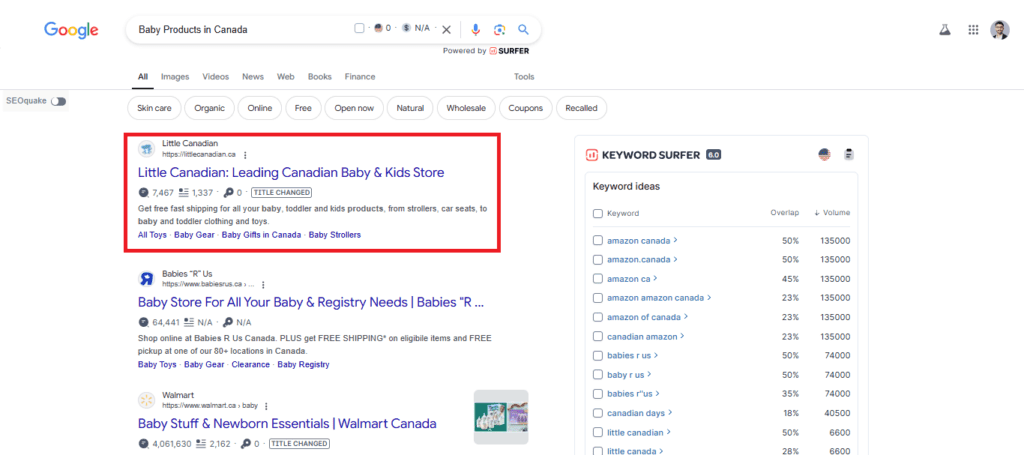Clear the search box with the X icon
Image resolution: width=1024 pixels, height=455 pixels.
pos(447,29)
